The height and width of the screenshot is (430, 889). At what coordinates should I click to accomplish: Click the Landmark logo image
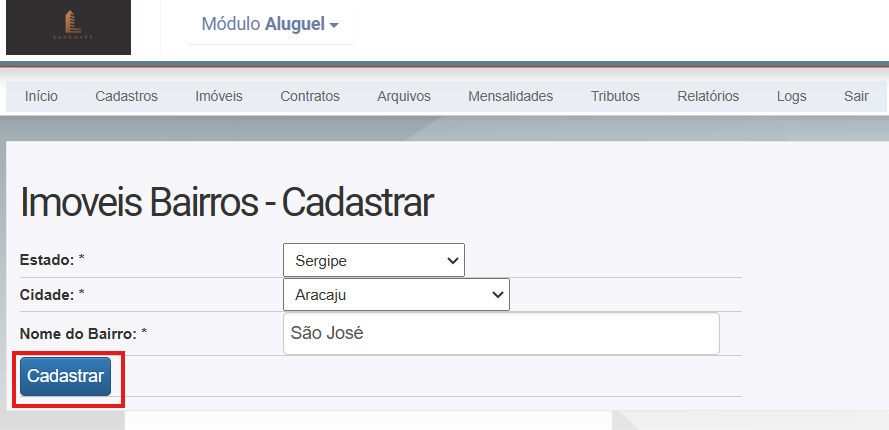[x=68, y=27]
